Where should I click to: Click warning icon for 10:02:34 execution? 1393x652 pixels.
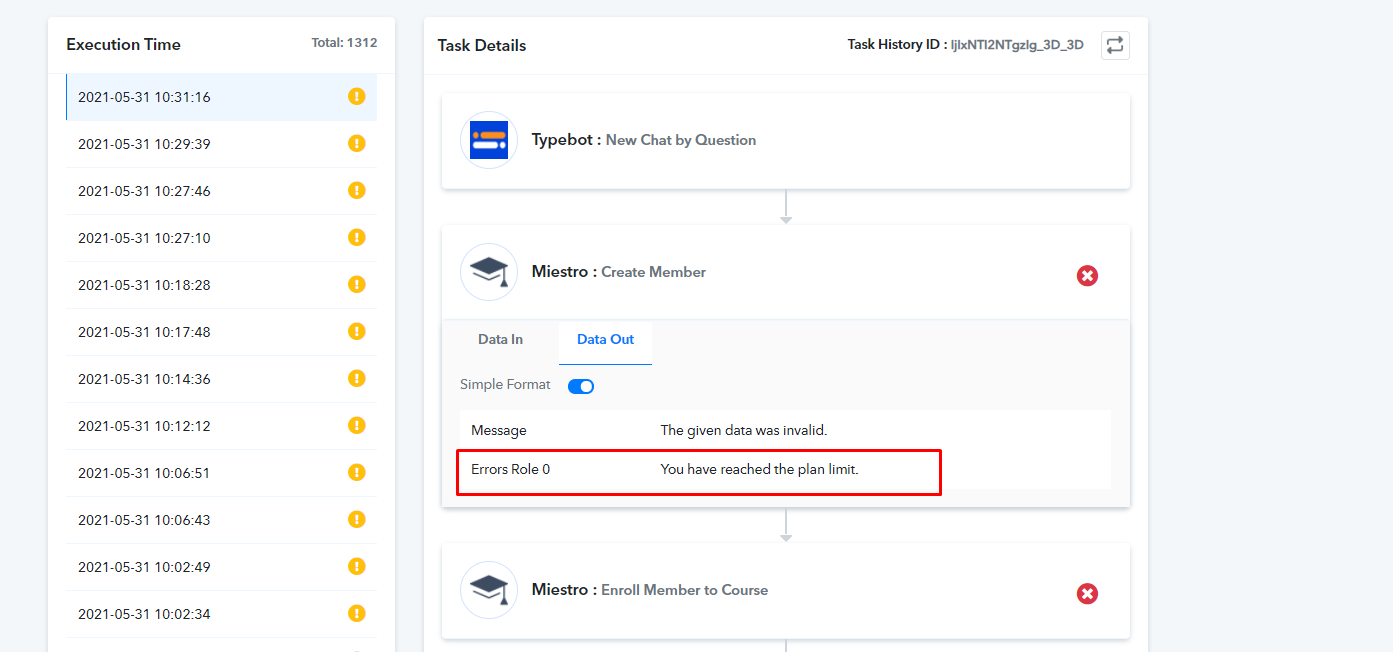pyautogui.click(x=357, y=613)
